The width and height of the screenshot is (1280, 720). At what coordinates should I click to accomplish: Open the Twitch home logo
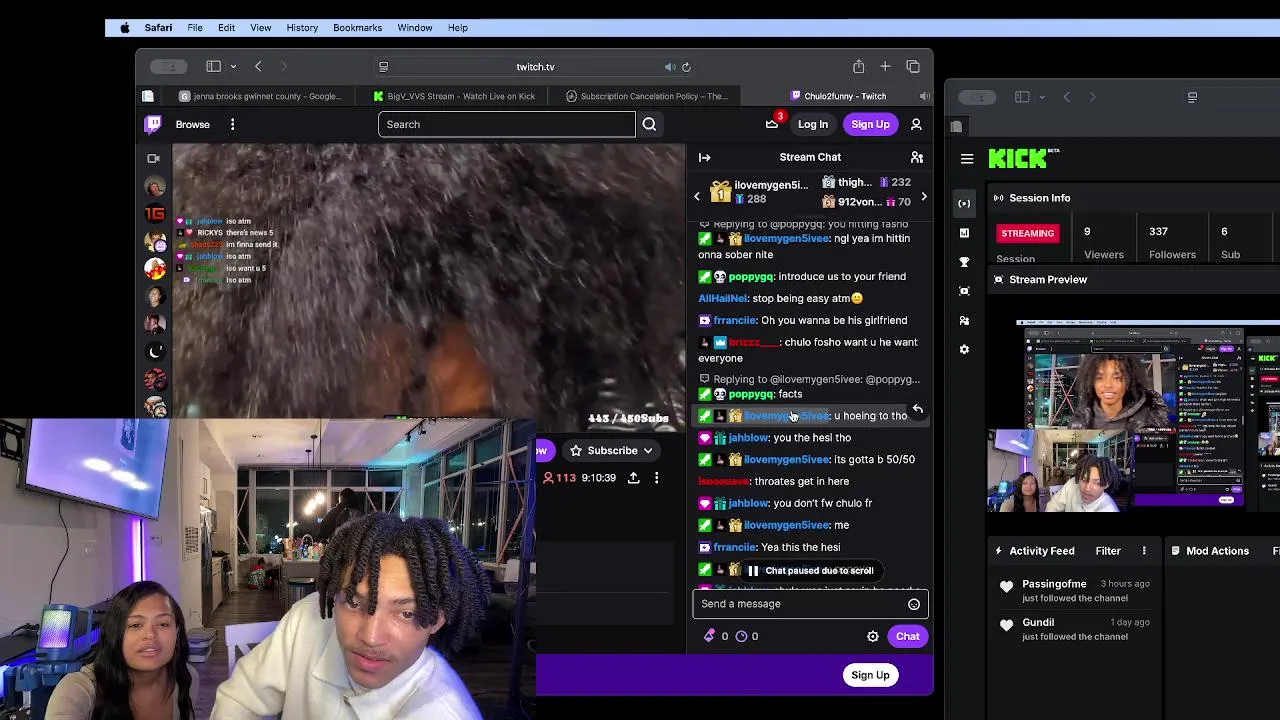click(153, 124)
